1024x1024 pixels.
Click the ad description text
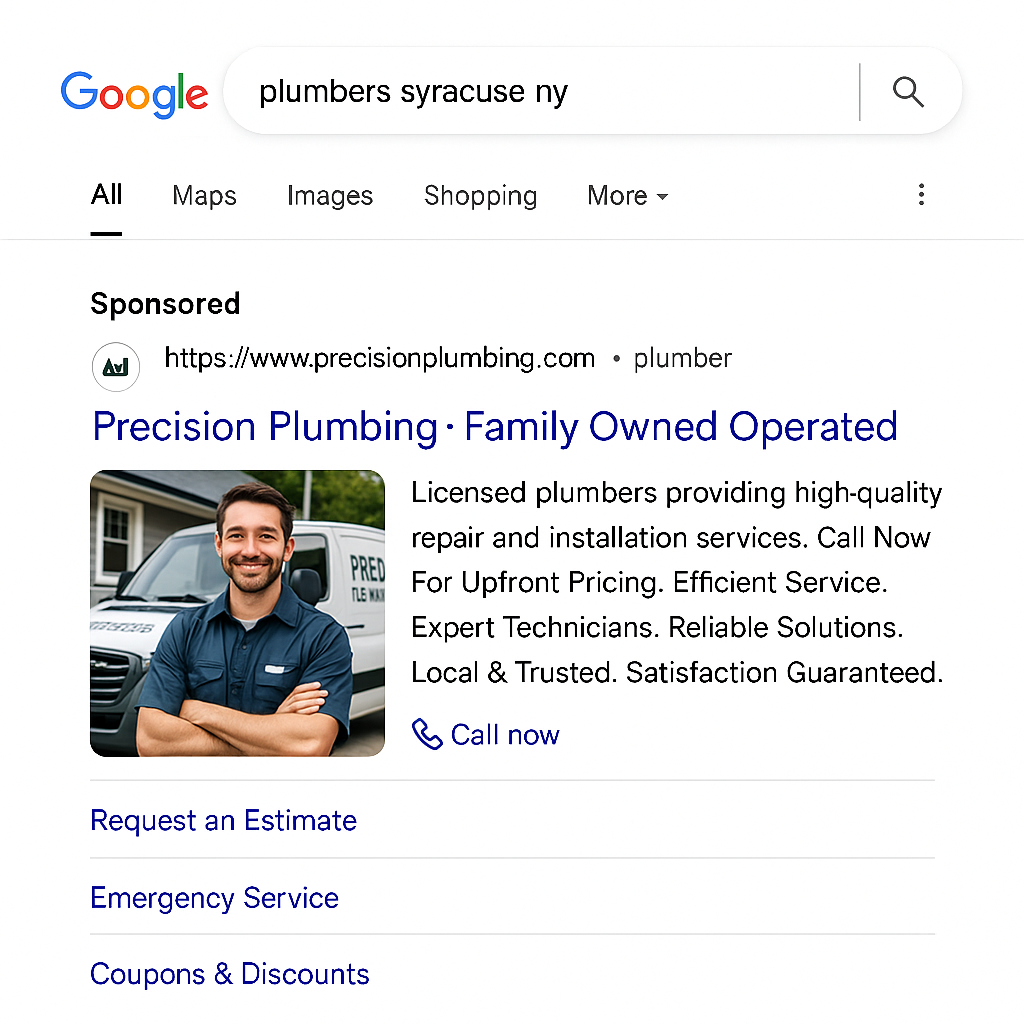tap(676, 582)
